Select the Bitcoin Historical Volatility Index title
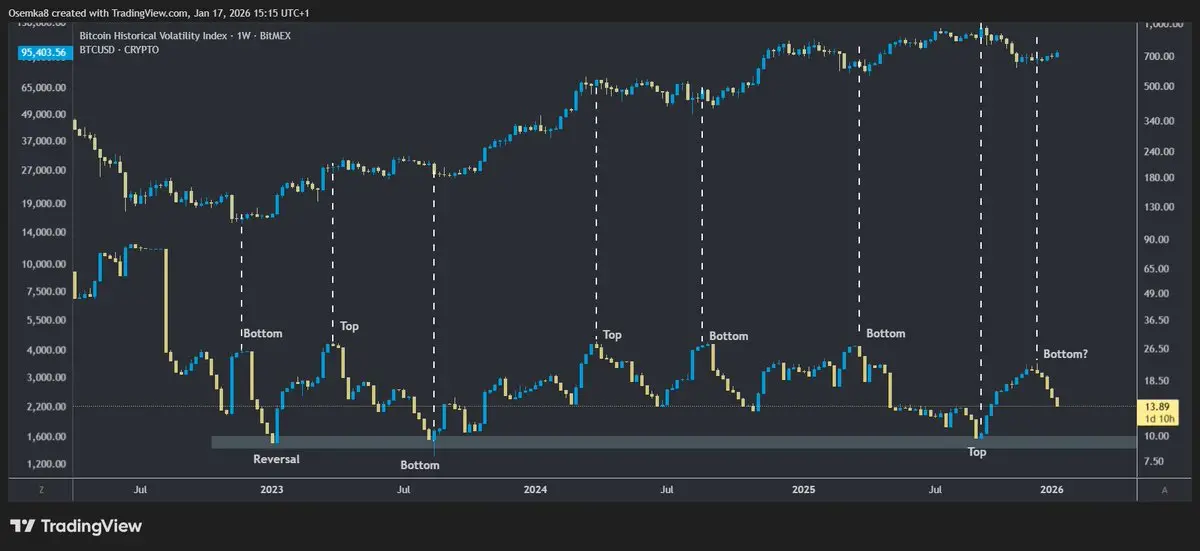The image size is (1200, 551). (x=186, y=34)
